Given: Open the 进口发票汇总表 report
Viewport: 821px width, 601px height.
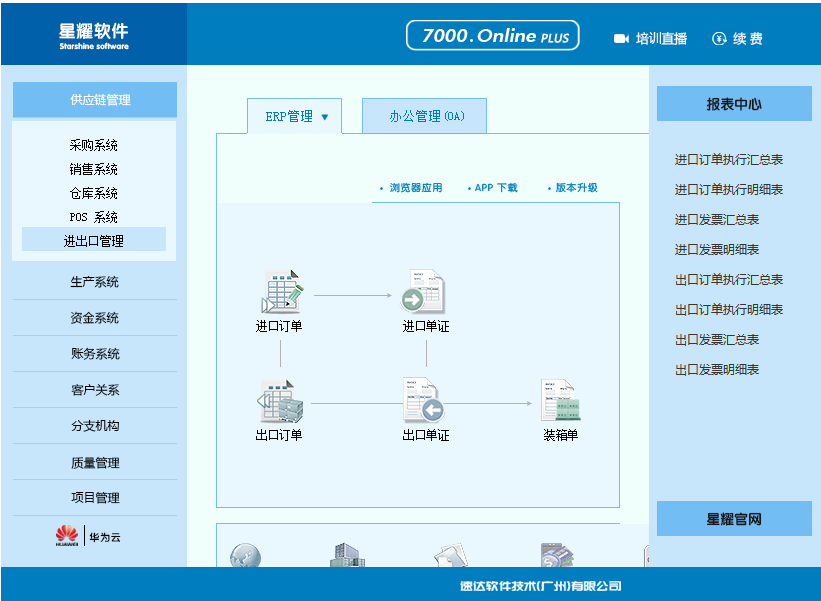Looking at the screenshot, I should click(717, 220).
